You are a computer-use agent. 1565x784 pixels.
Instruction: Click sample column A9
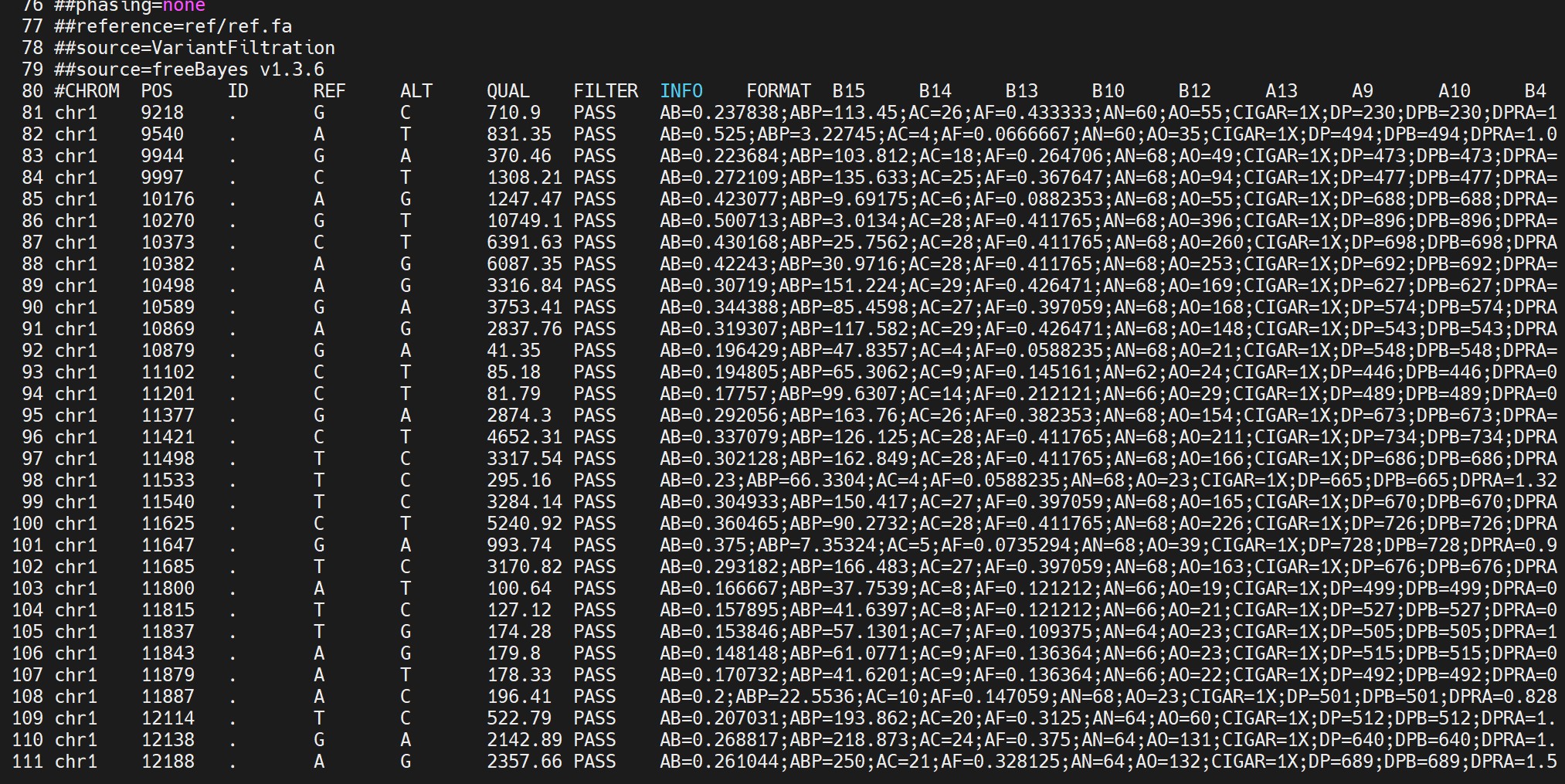tap(1363, 91)
